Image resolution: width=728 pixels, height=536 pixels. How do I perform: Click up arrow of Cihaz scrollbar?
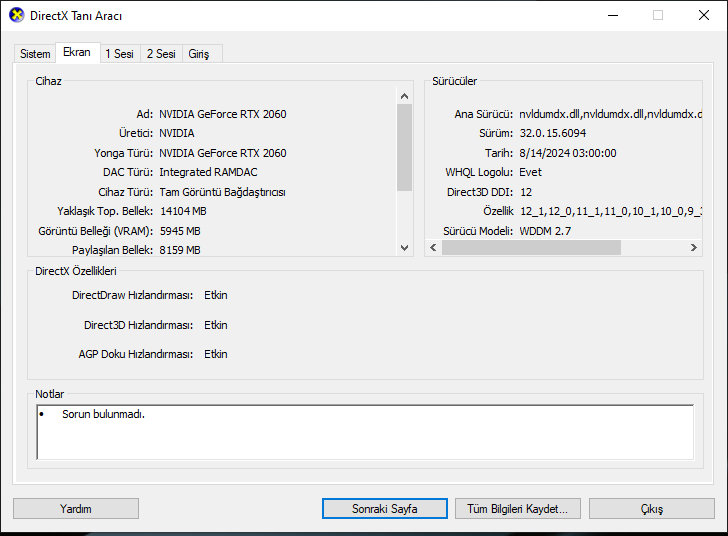(x=404, y=96)
